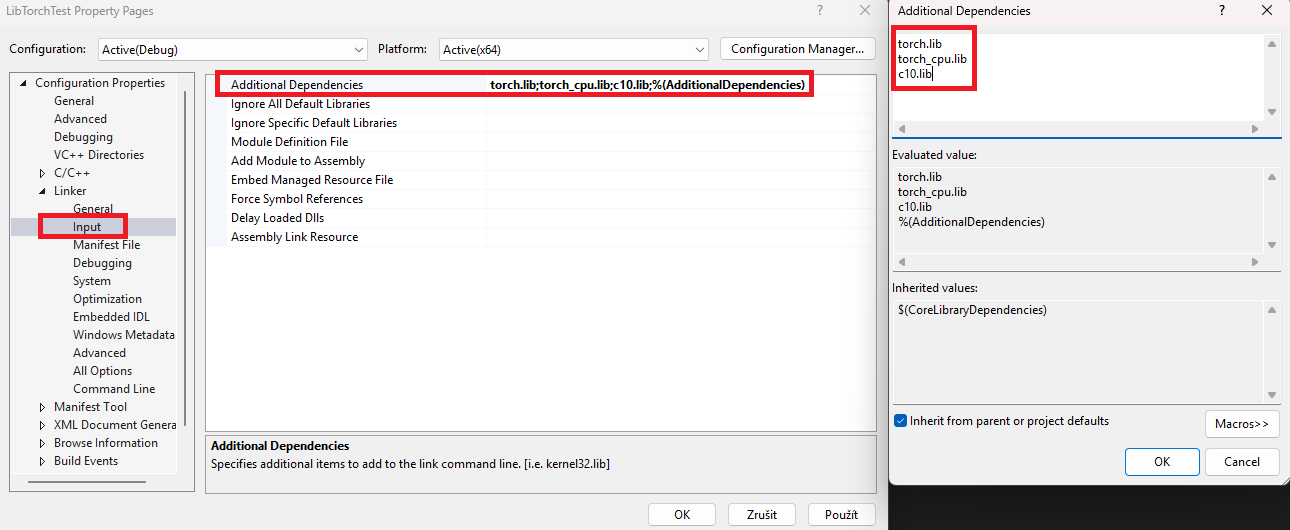Click inside the dependencies edit text box
Screen dimensions: 1290x530
click(1078, 76)
